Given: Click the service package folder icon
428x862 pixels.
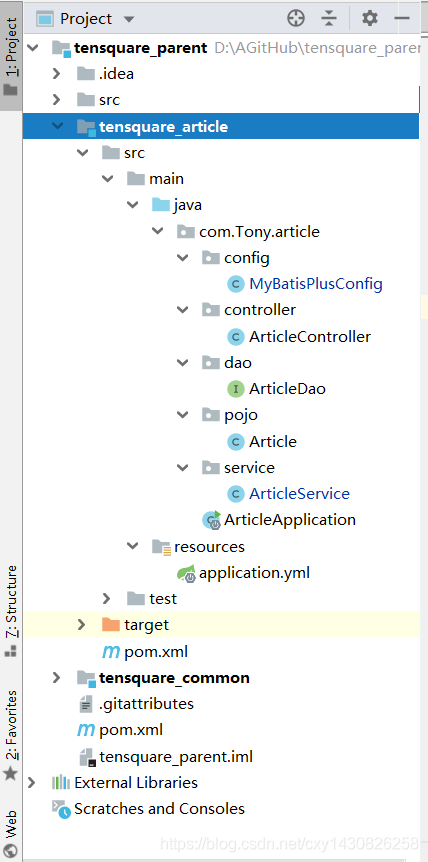Looking at the screenshot, I should (211, 467).
